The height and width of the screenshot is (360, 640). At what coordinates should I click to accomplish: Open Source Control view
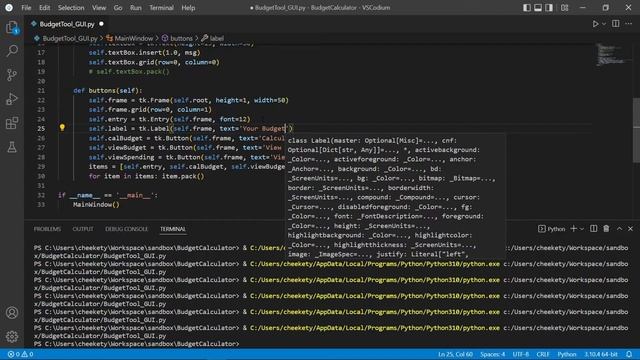[x=12, y=75]
